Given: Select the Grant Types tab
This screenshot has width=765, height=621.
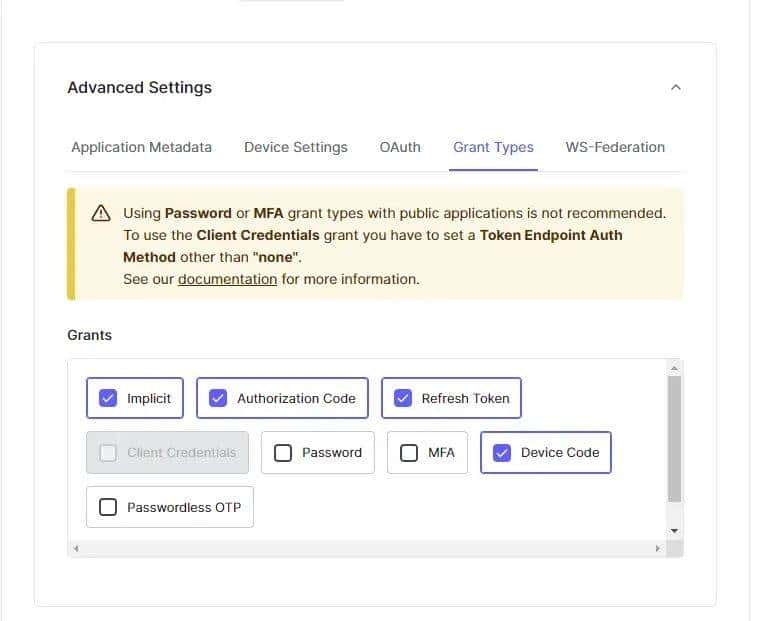Looking at the screenshot, I should pyautogui.click(x=493, y=147).
